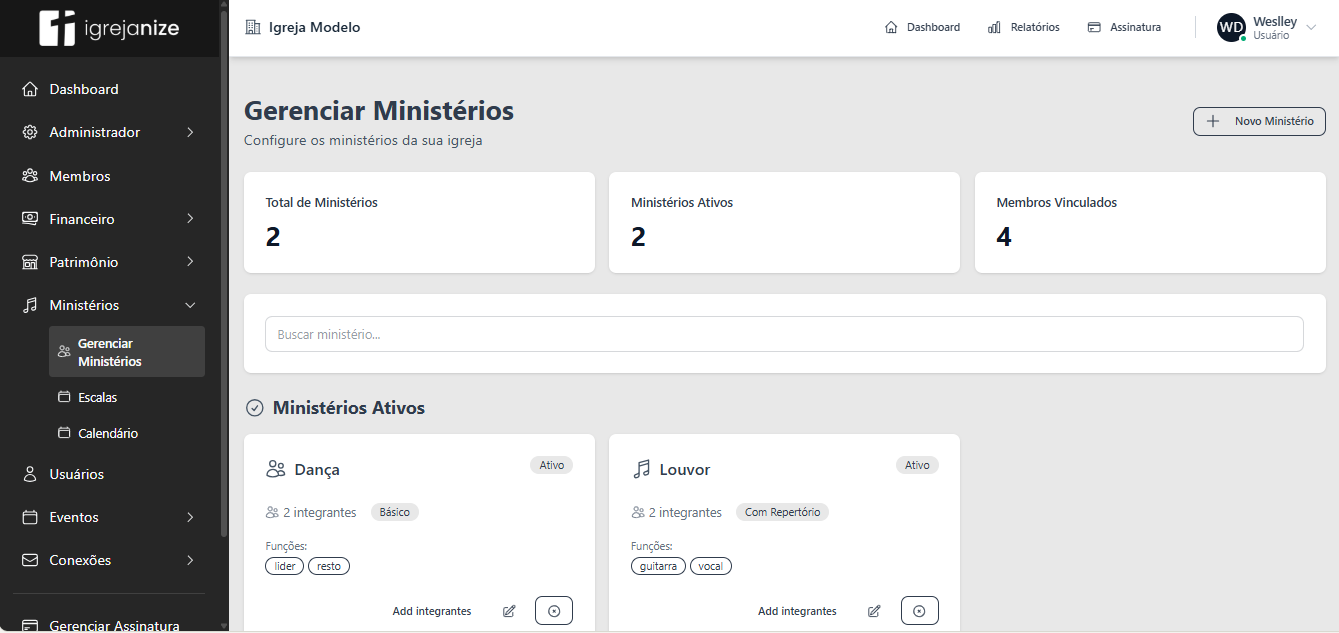The image size is (1339, 633).
Task: Open Relatórios from the top bar
Action: click(1023, 28)
